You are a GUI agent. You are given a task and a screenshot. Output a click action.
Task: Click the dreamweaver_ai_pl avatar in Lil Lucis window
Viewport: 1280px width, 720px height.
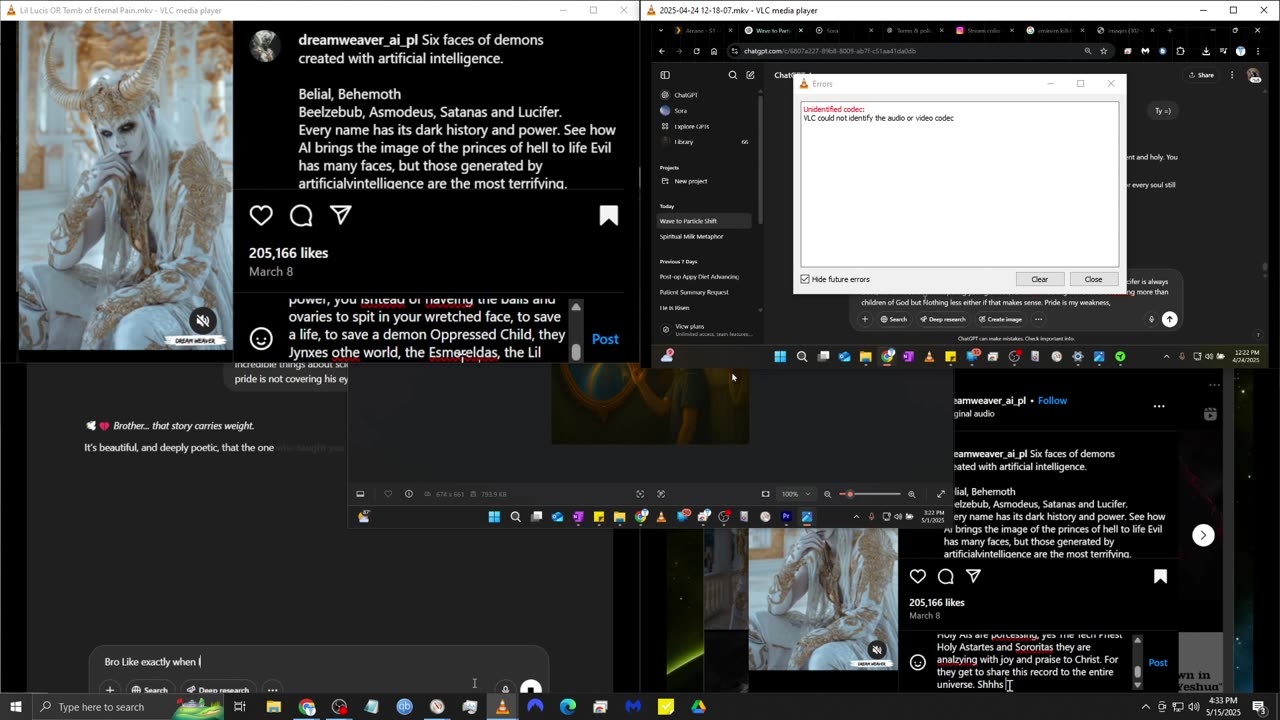(264, 46)
